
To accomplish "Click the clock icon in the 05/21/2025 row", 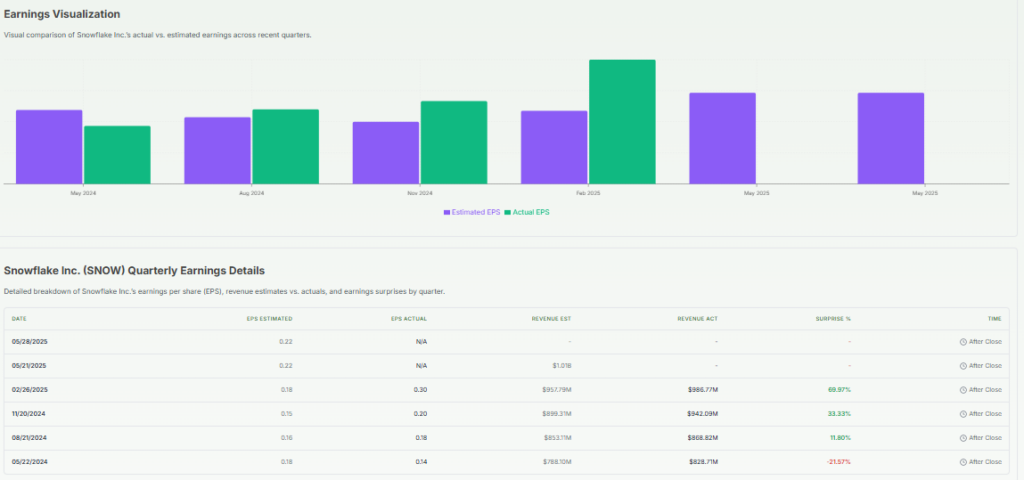I will click(963, 365).
